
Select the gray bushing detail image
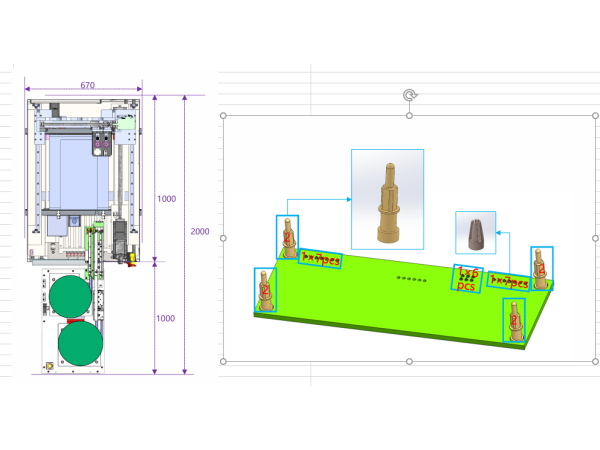click(475, 232)
